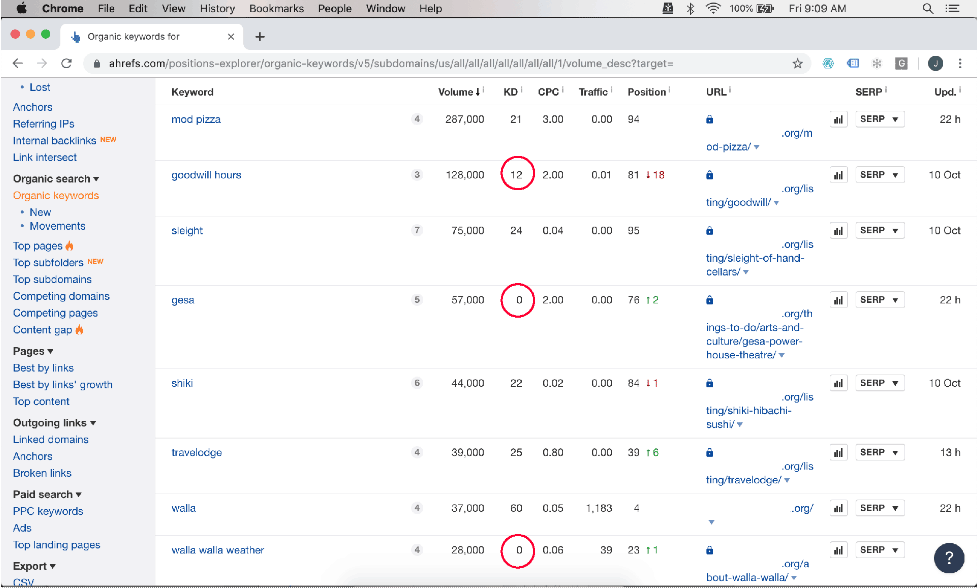Click the snowflake extension icon in the toolbar

[876, 63]
